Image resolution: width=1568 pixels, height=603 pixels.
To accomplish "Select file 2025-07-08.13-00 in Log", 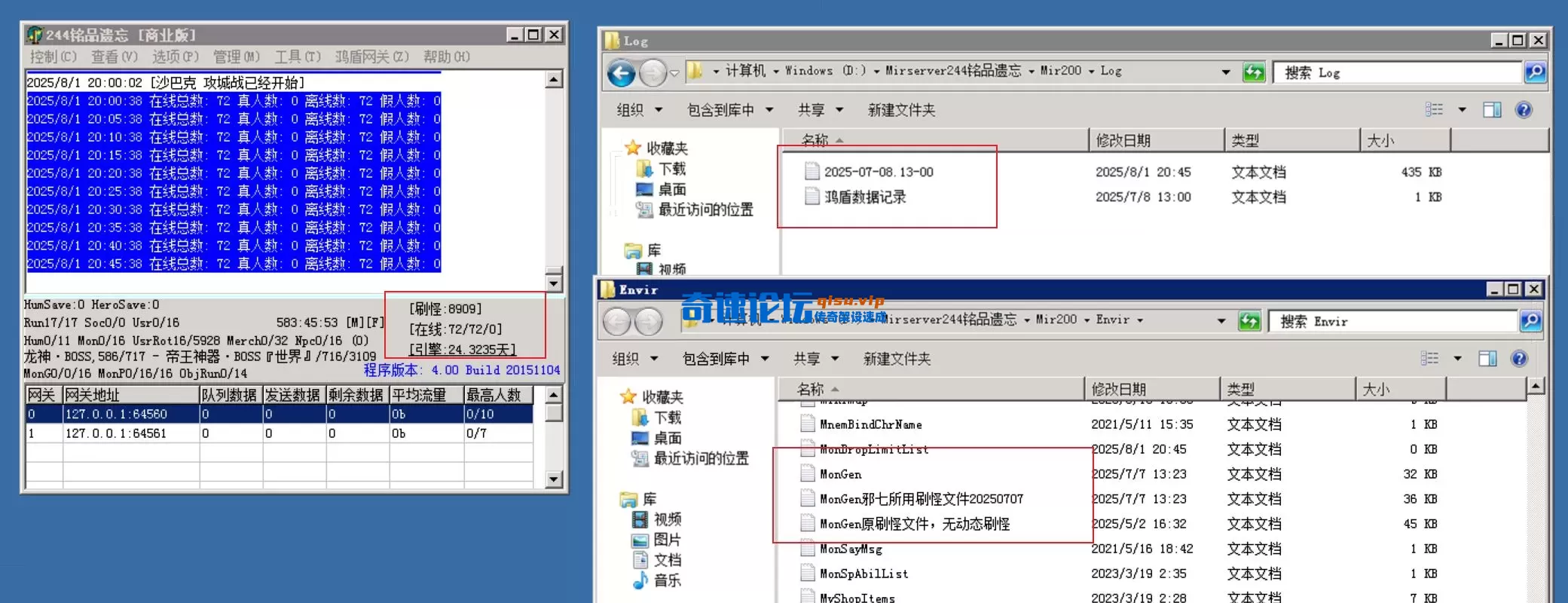I will pyautogui.click(x=870, y=172).
